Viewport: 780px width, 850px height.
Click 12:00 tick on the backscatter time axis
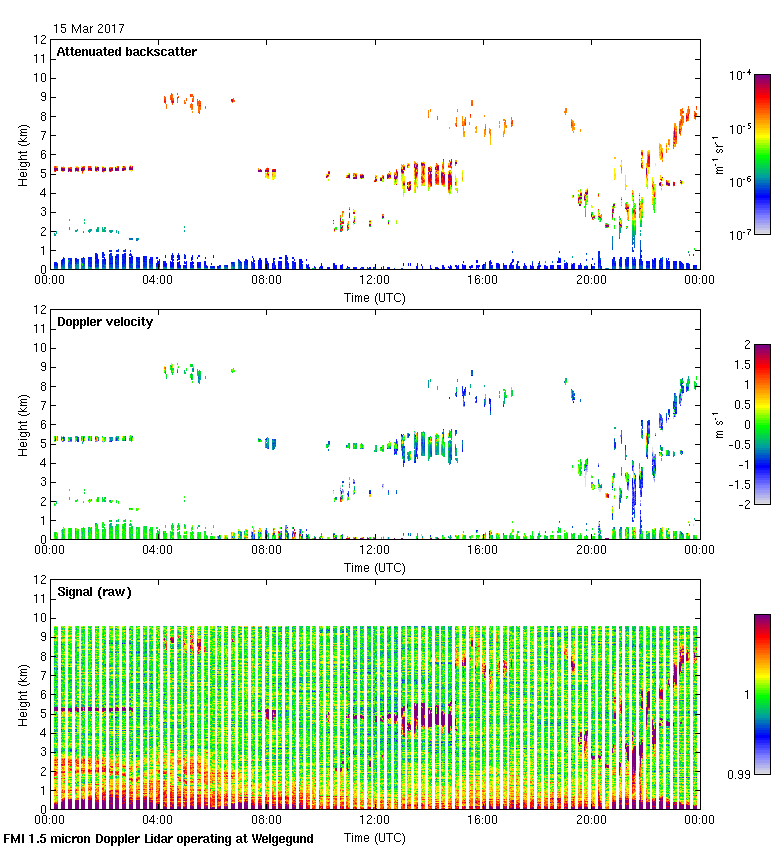(374, 281)
